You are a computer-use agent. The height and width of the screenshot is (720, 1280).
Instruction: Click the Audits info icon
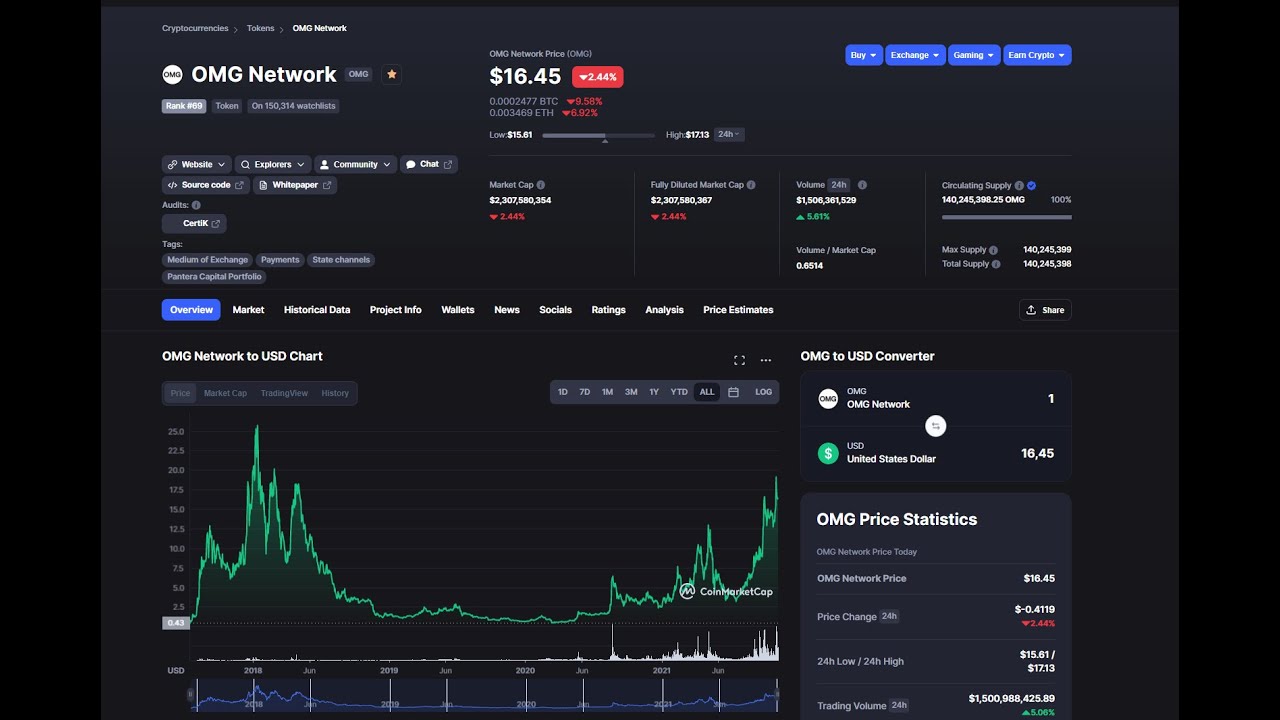(x=196, y=205)
